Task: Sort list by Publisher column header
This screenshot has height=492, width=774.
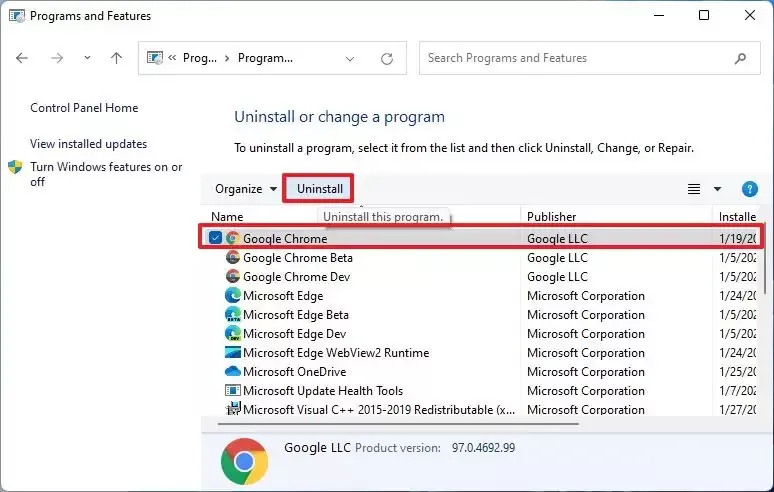Action: [552, 216]
